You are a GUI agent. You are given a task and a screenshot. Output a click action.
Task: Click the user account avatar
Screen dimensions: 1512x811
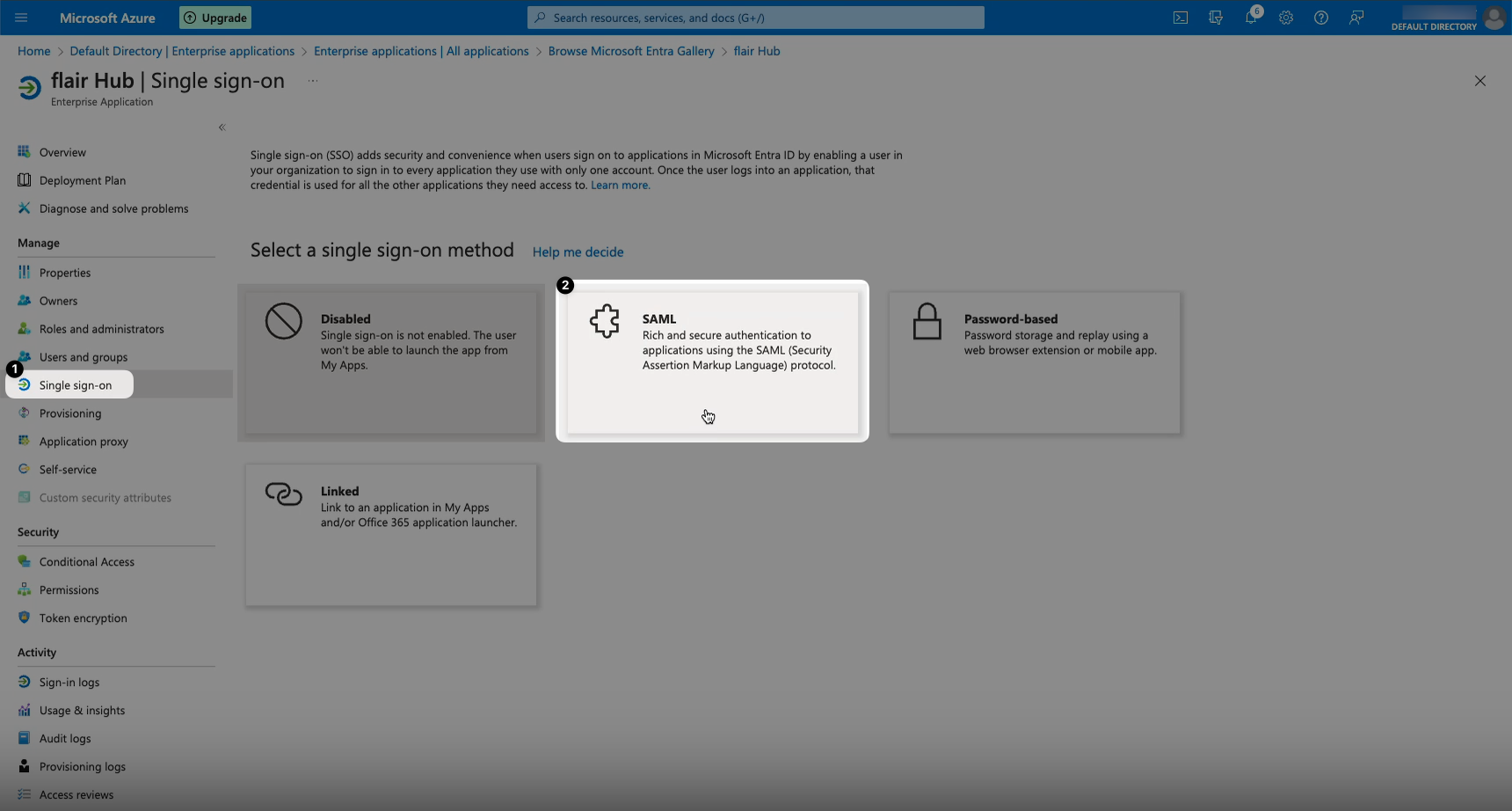[x=1494, y=18]
